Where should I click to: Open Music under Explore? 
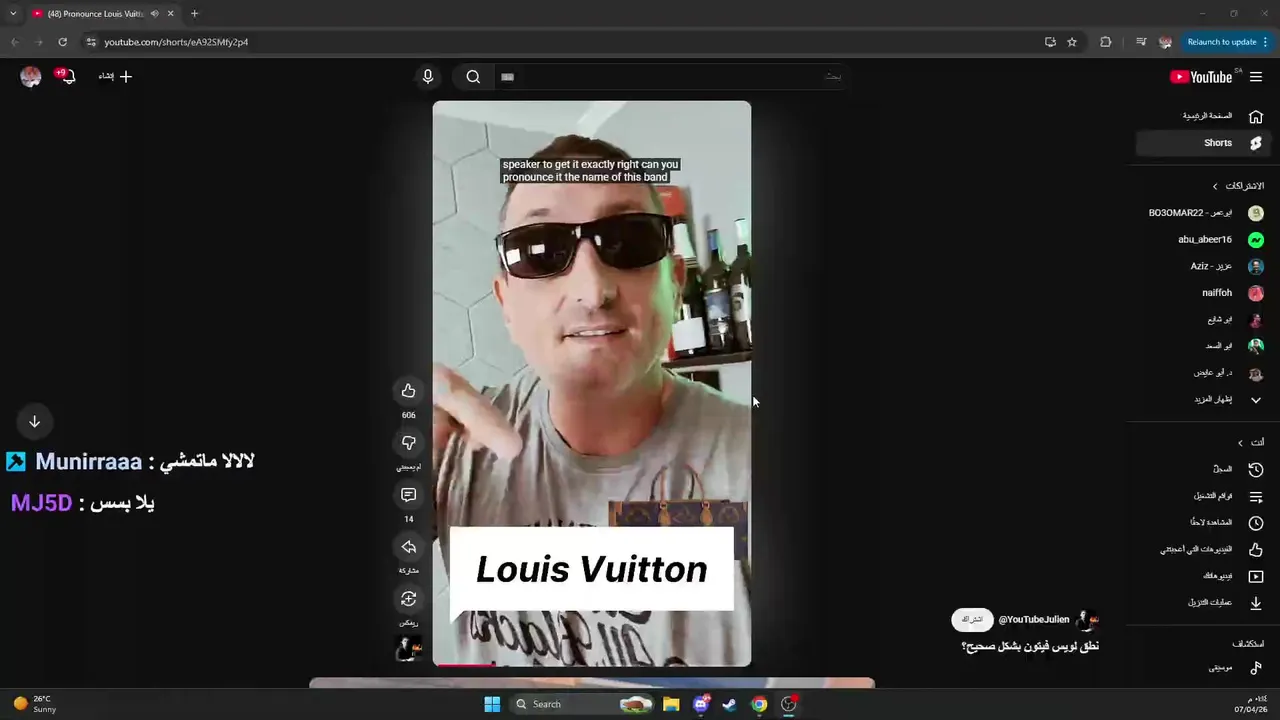1205,668
